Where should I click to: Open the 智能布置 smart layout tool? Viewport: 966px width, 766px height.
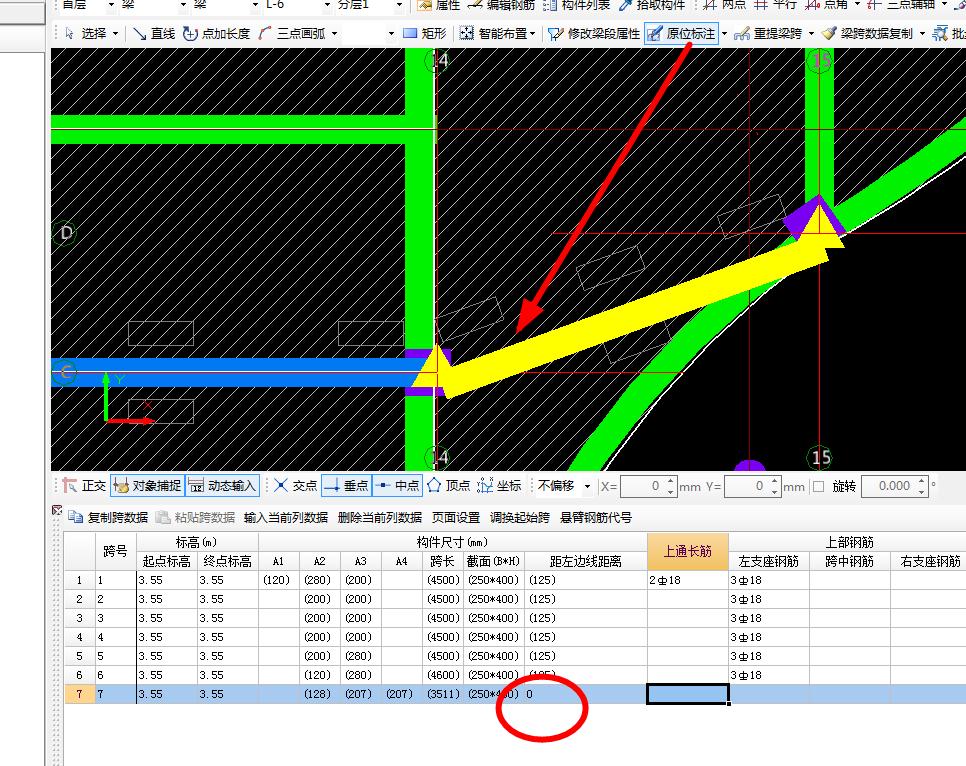pyautogui.click(x=495, y=33)
